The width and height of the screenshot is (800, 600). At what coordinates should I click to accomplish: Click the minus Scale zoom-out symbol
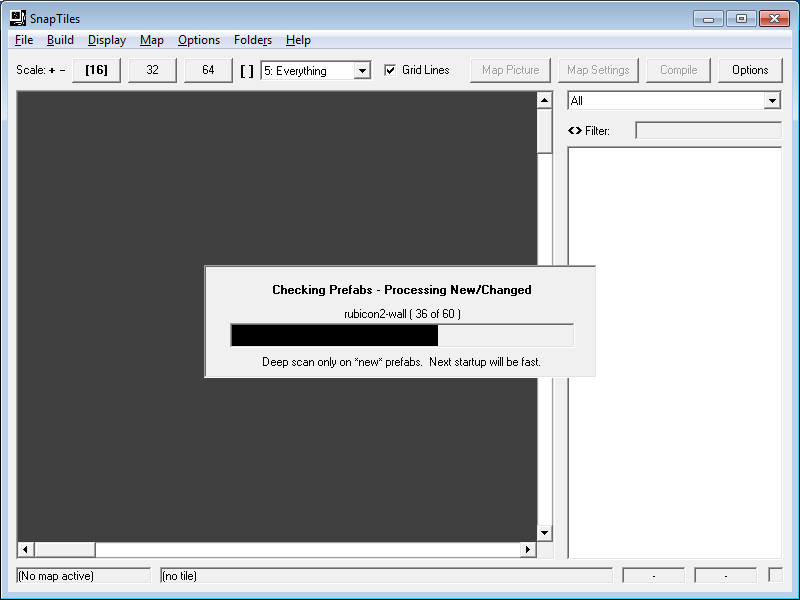pyautogui.click(x=63, y=70)
